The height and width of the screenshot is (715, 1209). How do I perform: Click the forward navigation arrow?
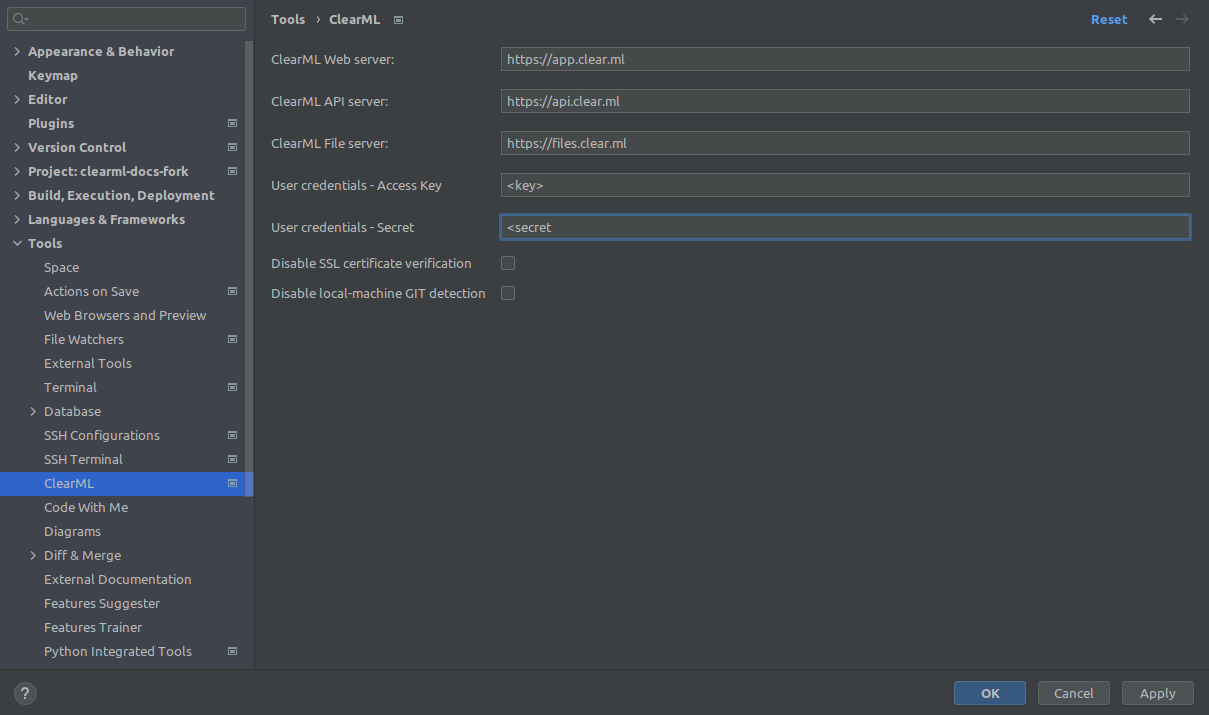tap(1183, 19)
